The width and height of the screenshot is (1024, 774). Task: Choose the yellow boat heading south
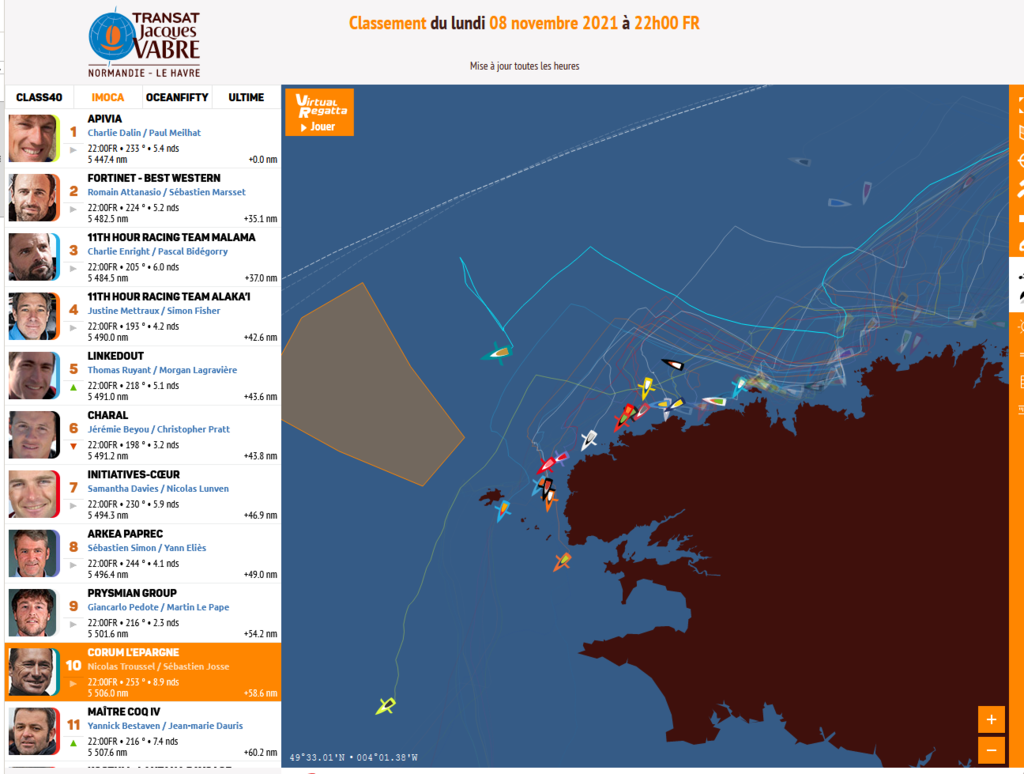click(x=647, y=387)
